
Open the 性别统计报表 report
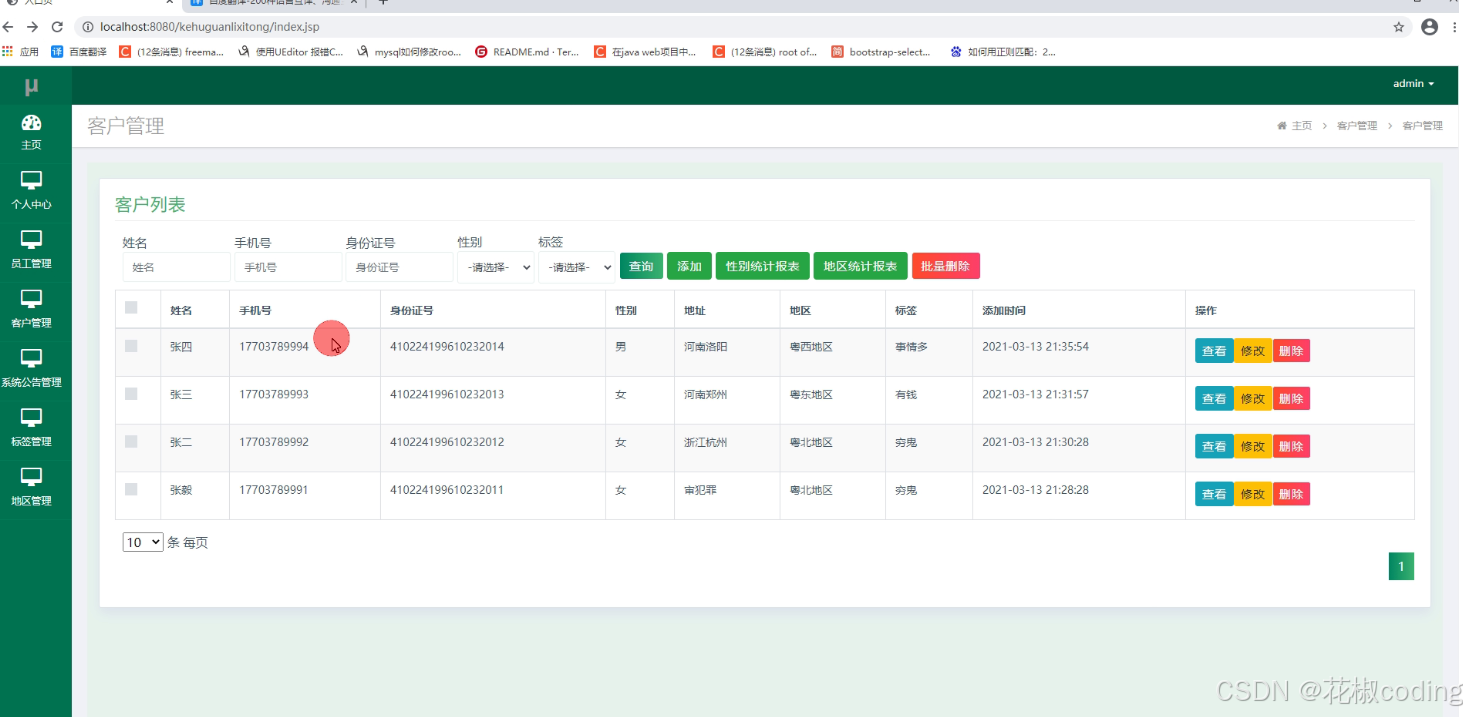762,266
